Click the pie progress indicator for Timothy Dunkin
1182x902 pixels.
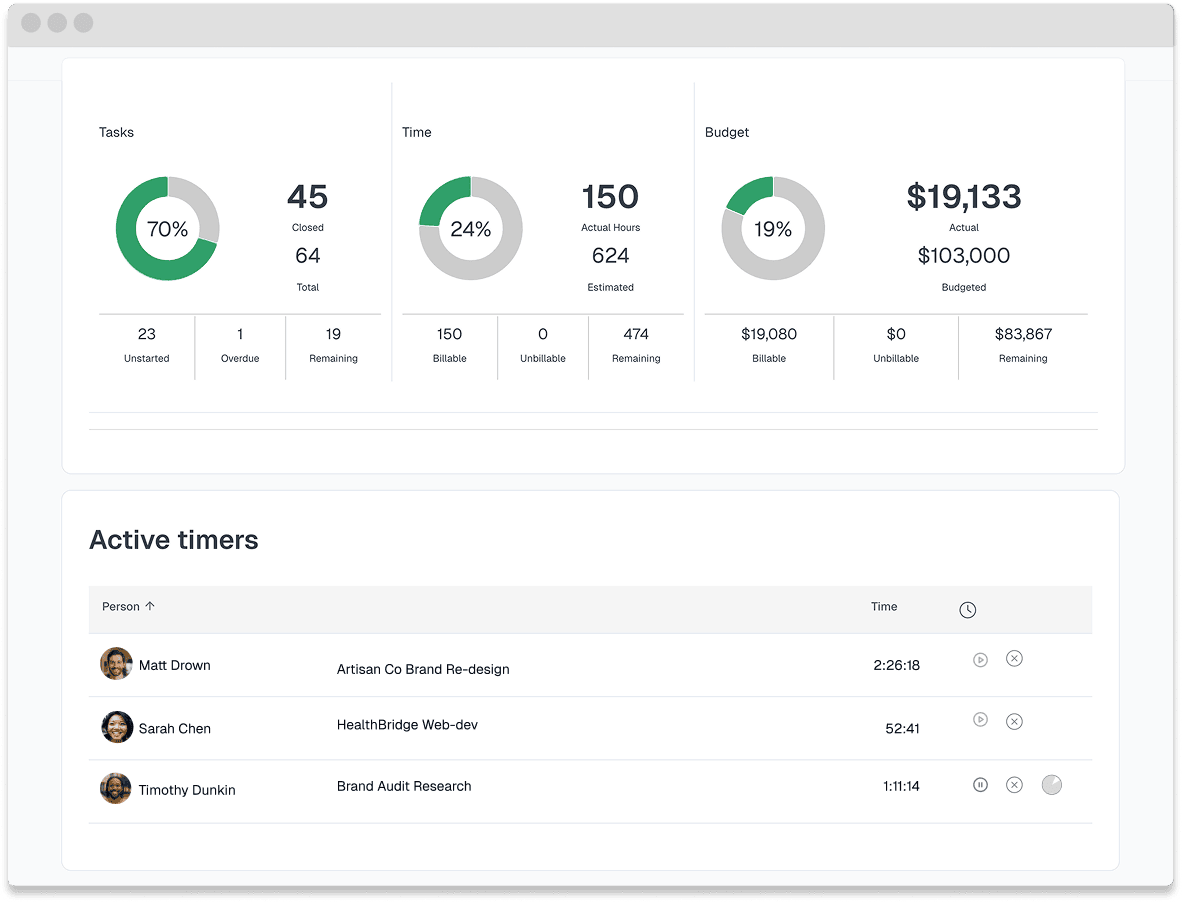coord(1051,785)
